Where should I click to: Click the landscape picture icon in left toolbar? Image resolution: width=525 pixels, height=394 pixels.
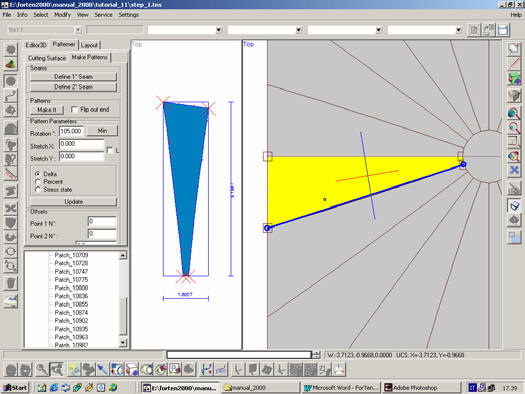click(x=11, y=301)
